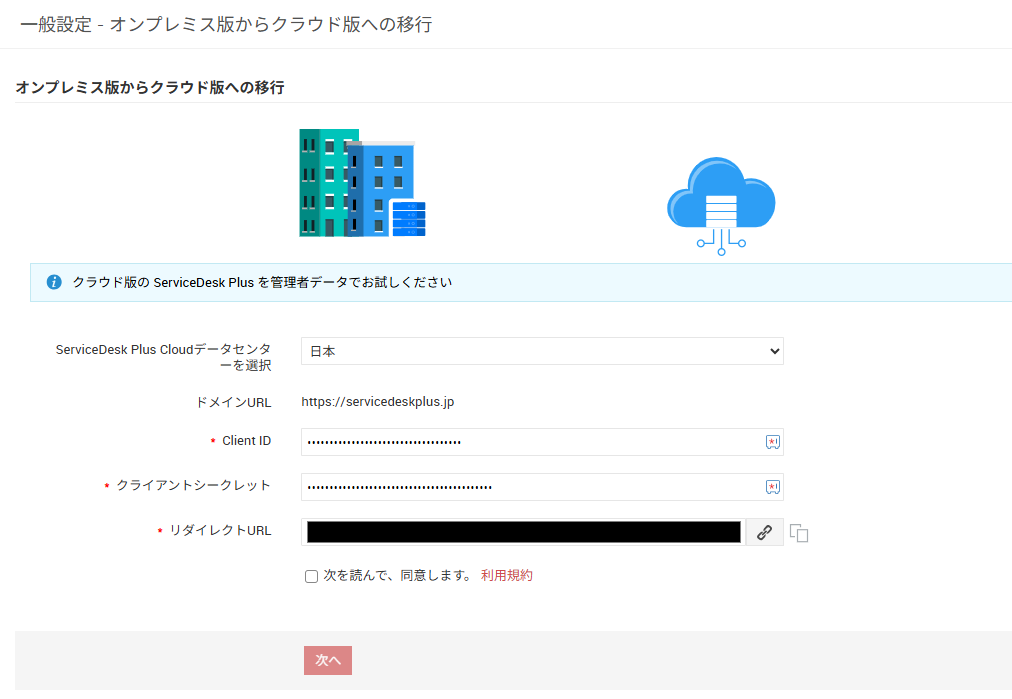
Task: Click the リダイレクトURL label
Action: [220, 531]
